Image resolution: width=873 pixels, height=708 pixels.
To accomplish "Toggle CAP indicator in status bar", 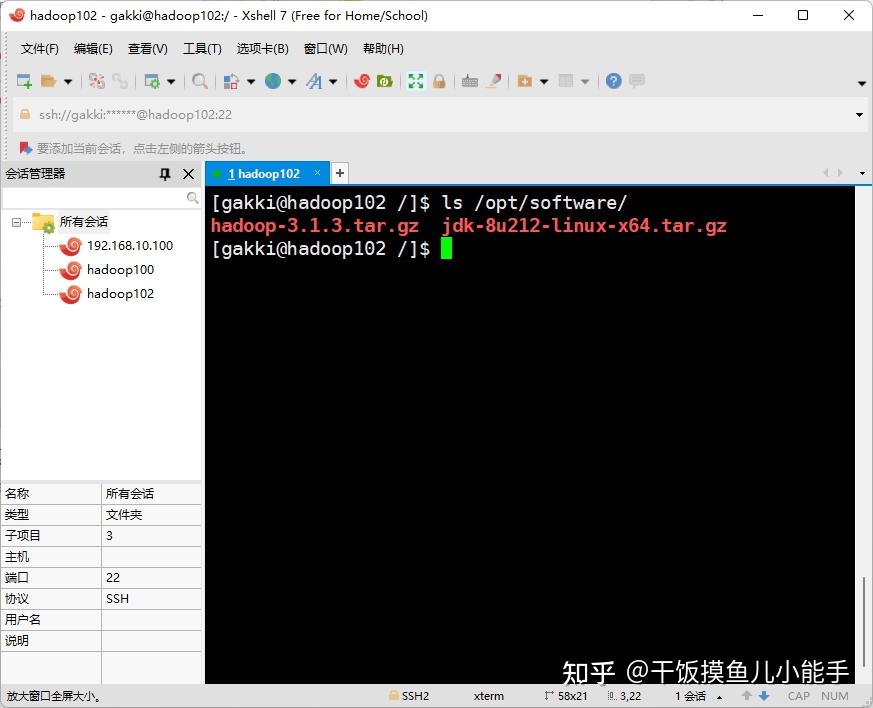I will pyautogui.click(x=798, y=696).
